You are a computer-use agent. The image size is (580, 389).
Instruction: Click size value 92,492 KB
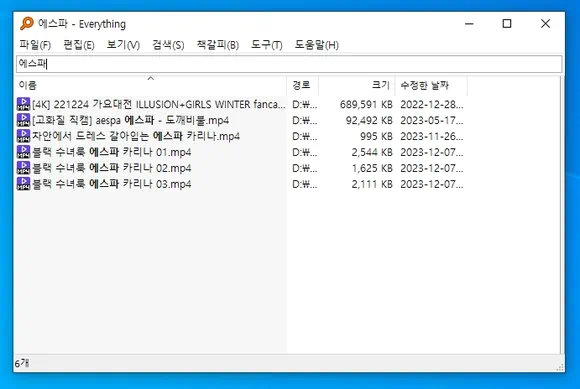tap(369, 121)
